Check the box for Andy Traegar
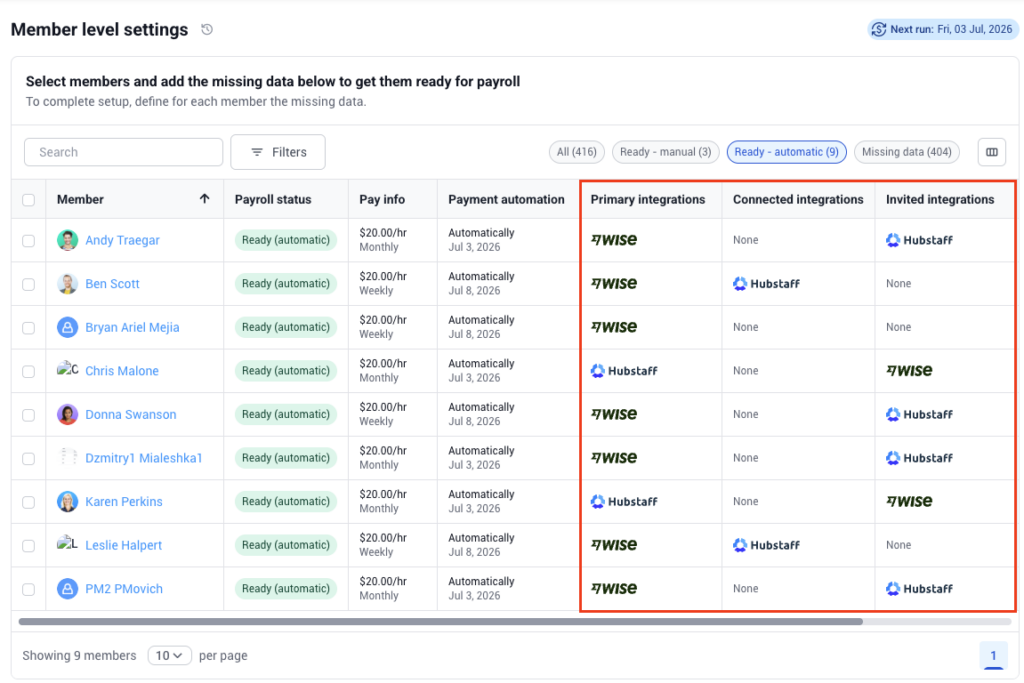 pos(28,241)
